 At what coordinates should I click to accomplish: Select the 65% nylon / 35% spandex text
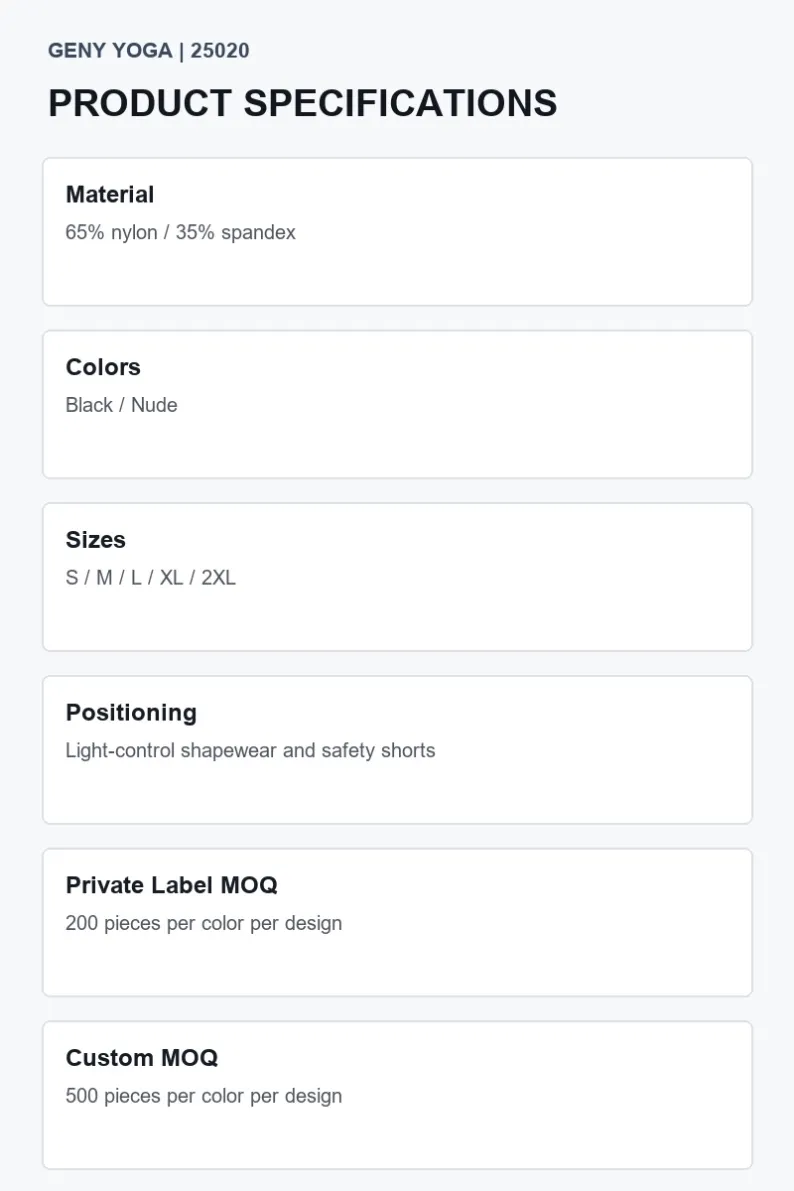(x=180, y=232)
